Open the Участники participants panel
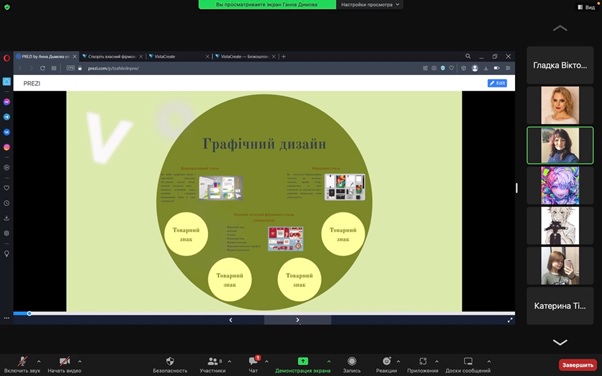602x376 pixels. [x=212, y=365]
